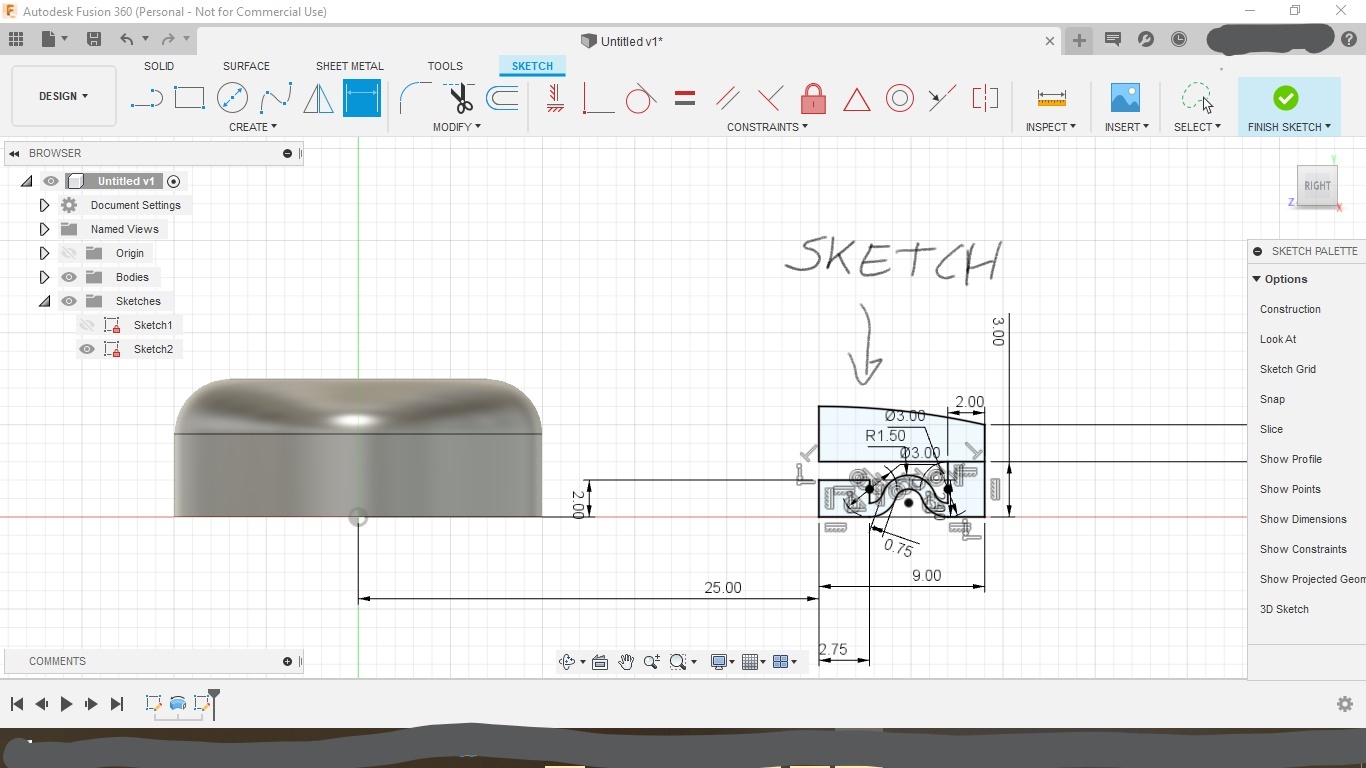Show the hidden Sketch1 in browser

click(x=87, y=325)
